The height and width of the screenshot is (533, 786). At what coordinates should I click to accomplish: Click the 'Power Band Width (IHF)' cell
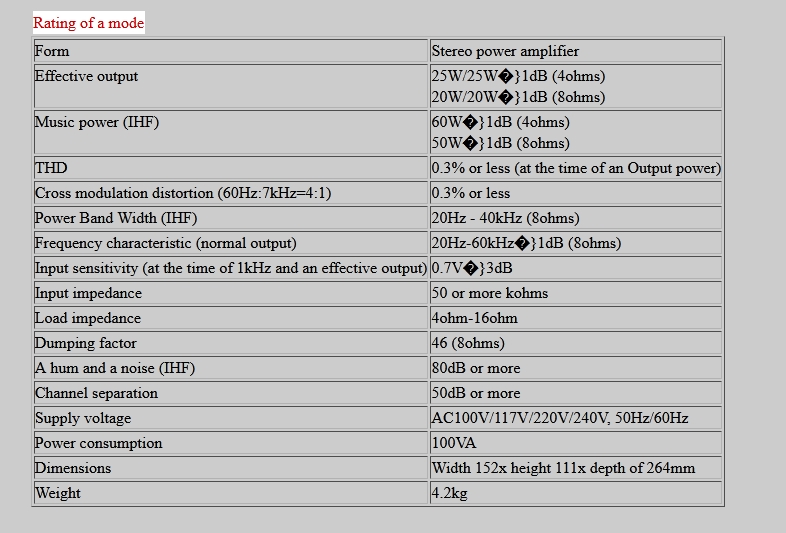116,218
